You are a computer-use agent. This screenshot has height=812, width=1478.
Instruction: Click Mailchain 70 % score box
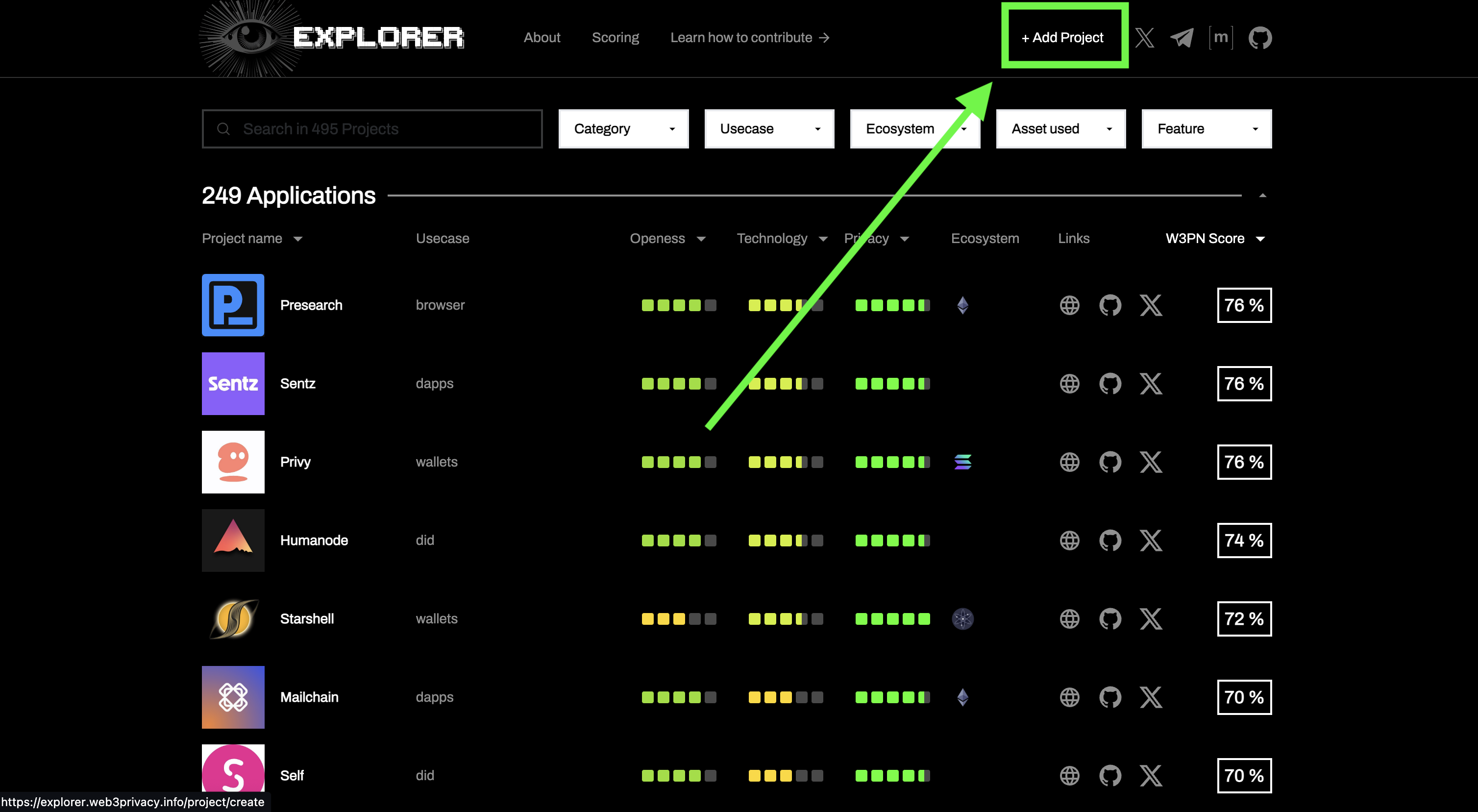click(1244, 697)
